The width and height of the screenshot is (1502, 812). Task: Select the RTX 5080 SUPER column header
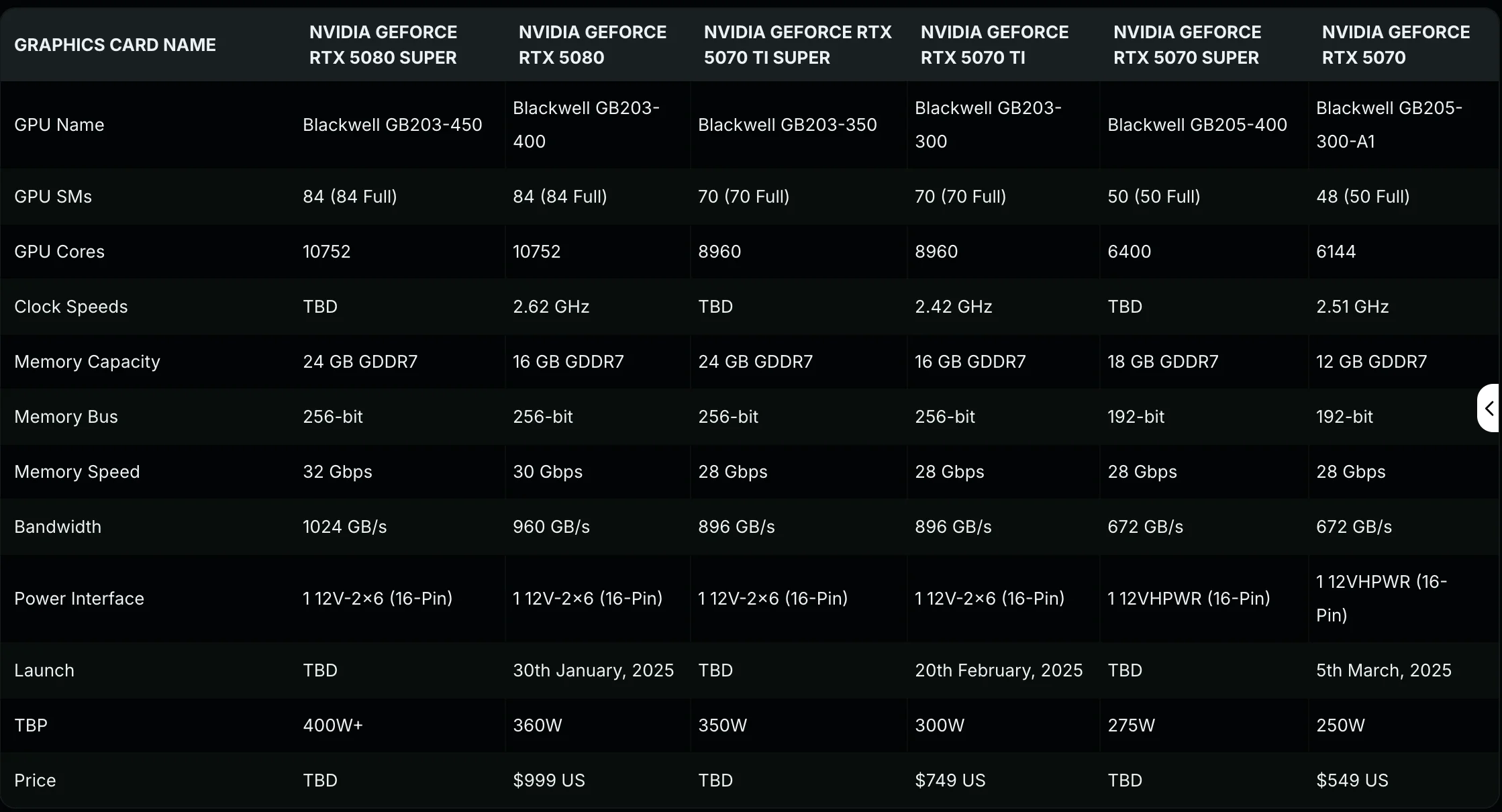point(383,45)
